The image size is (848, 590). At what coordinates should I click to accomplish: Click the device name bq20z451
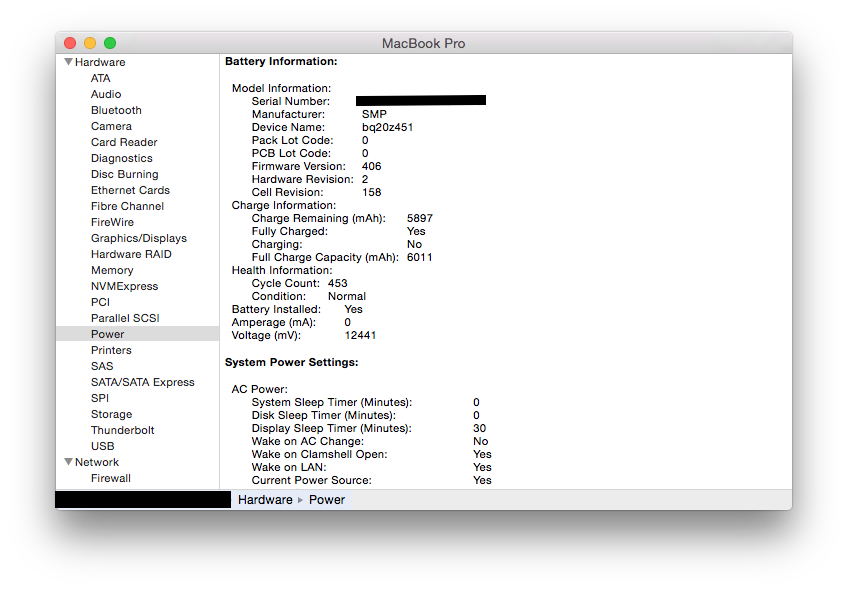[387, 128]
